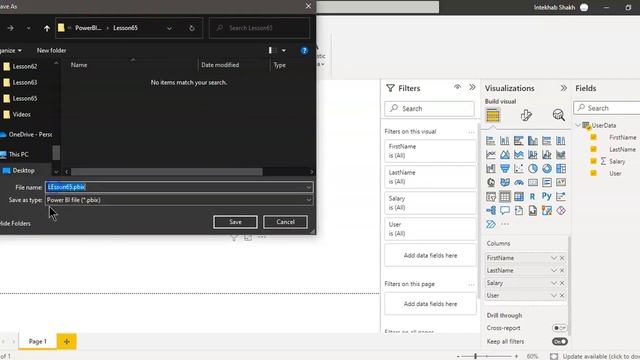
Task: Refresh the Lesson65 folder view
Action: tap(192, 28)
